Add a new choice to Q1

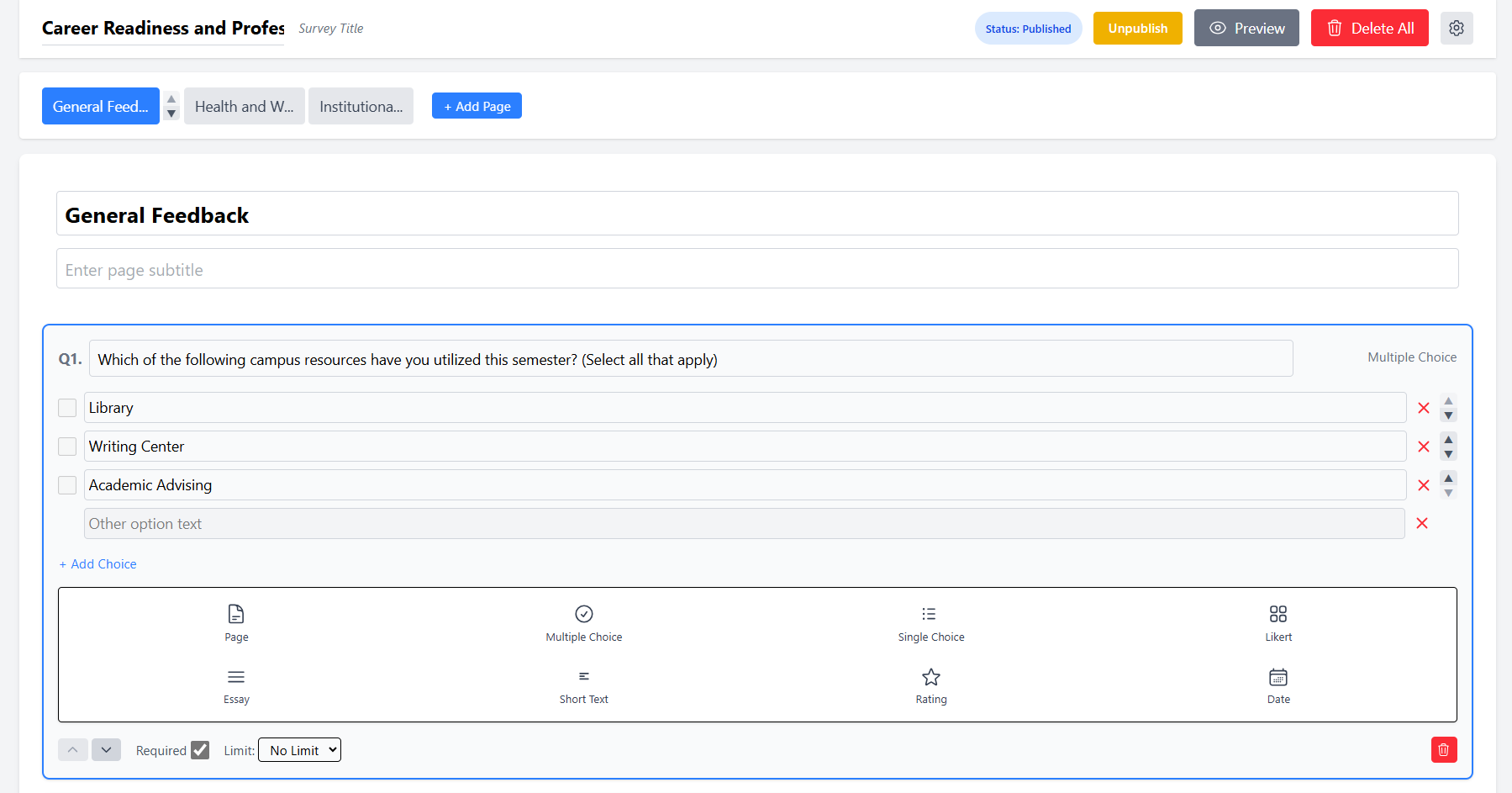tap(97, 563)
